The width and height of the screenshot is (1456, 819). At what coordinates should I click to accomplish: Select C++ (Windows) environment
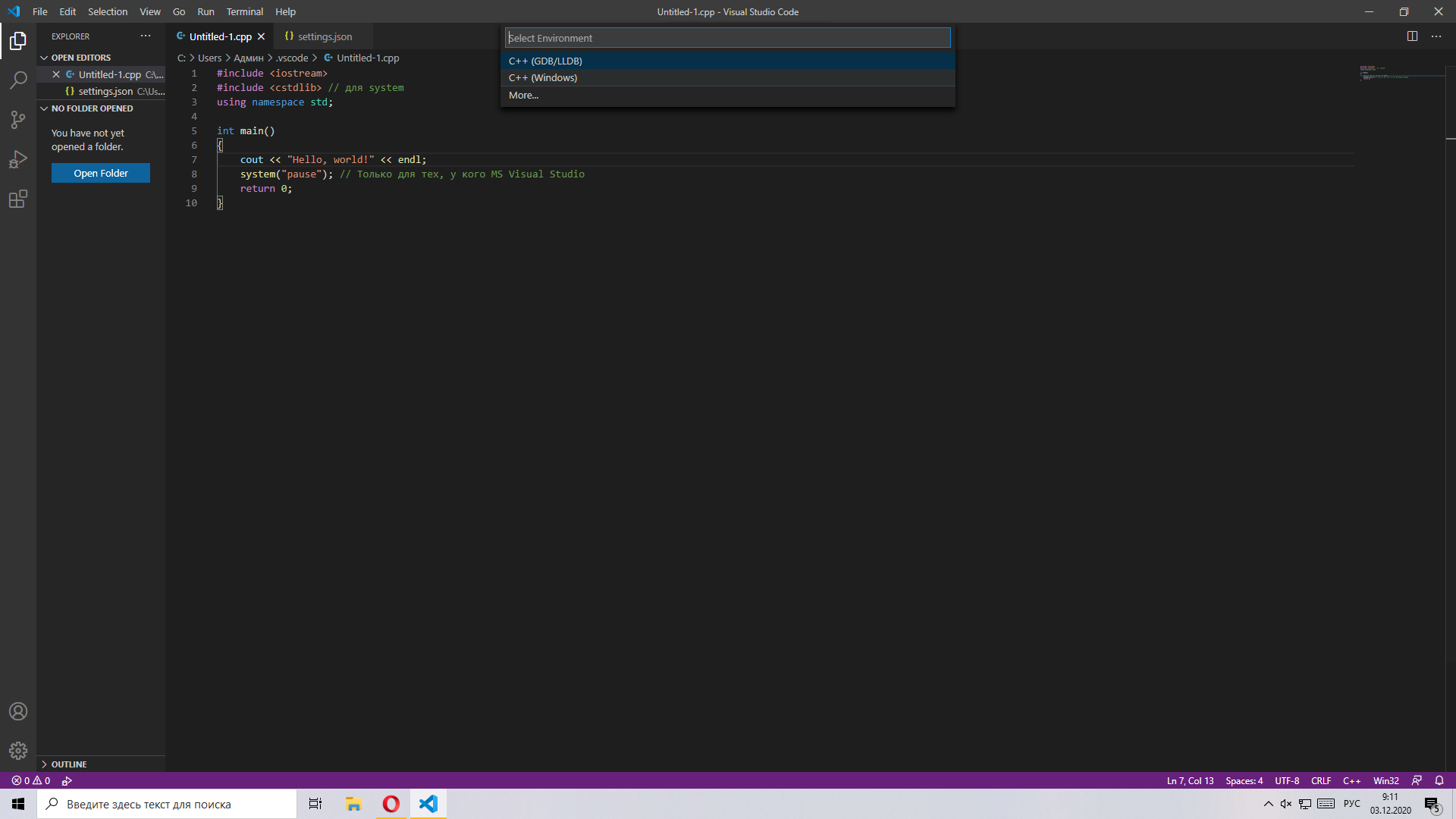point(728,77)
